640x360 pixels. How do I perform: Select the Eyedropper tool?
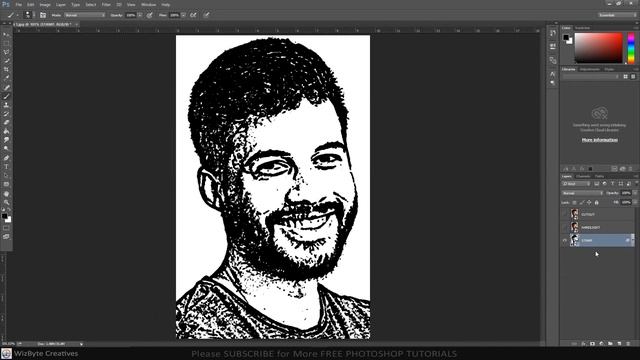point(6,78)
